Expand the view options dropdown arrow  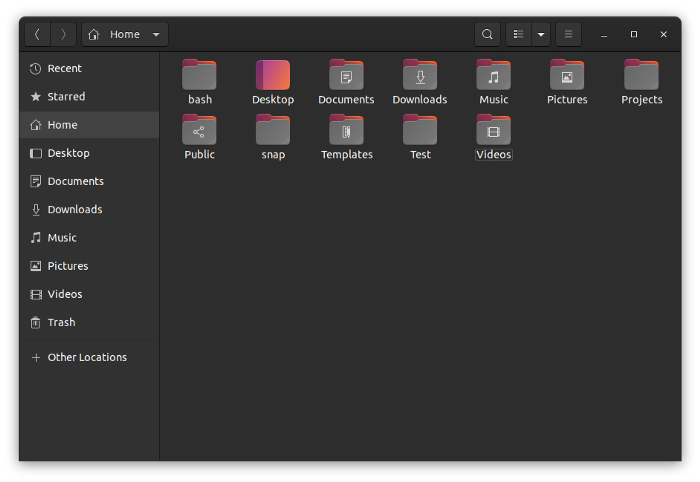coord(541,34)
